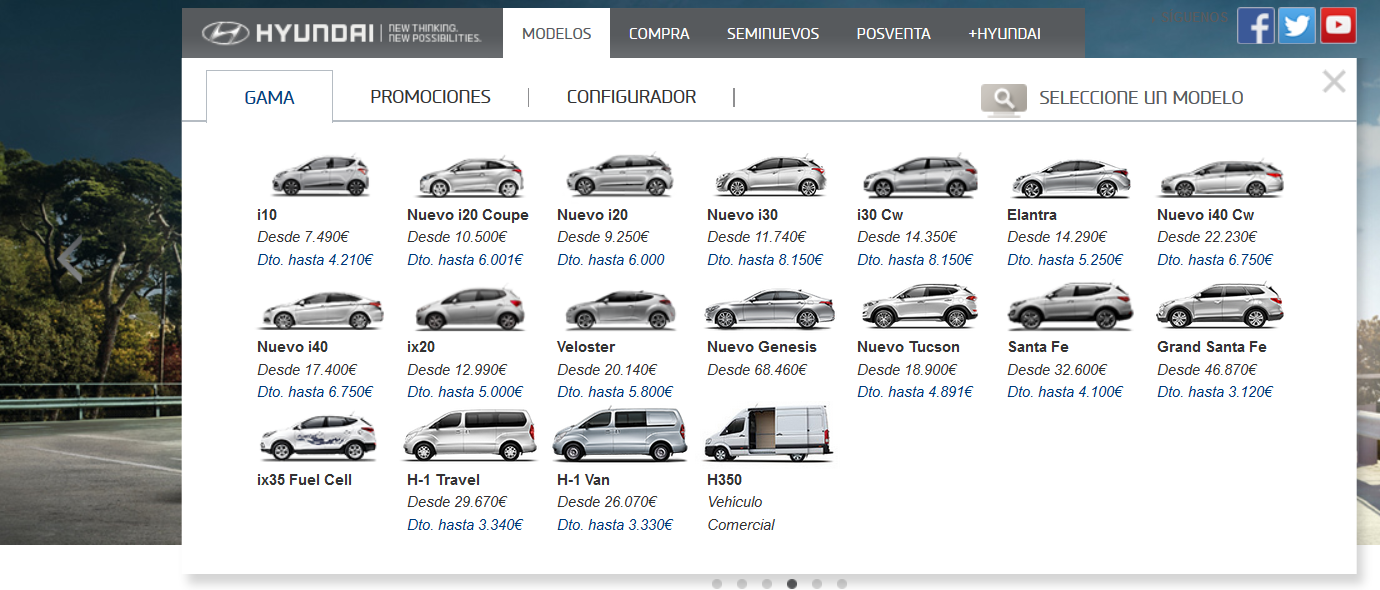This screenshot has height=590, width=1380.
Task: Jump to the first carousel slide dot
Action: 717,584
